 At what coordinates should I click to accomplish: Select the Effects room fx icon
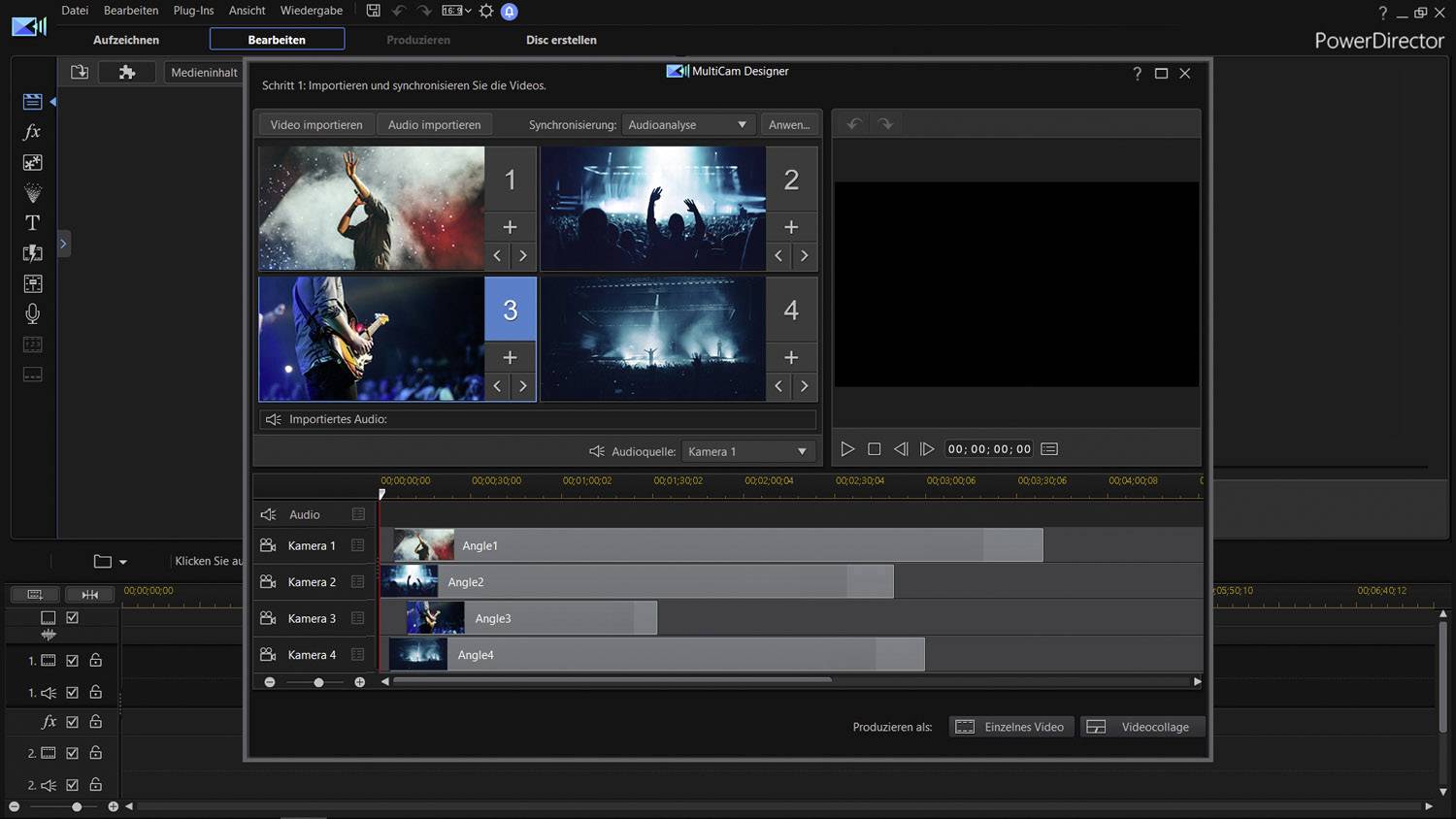(x=32, y=132)
